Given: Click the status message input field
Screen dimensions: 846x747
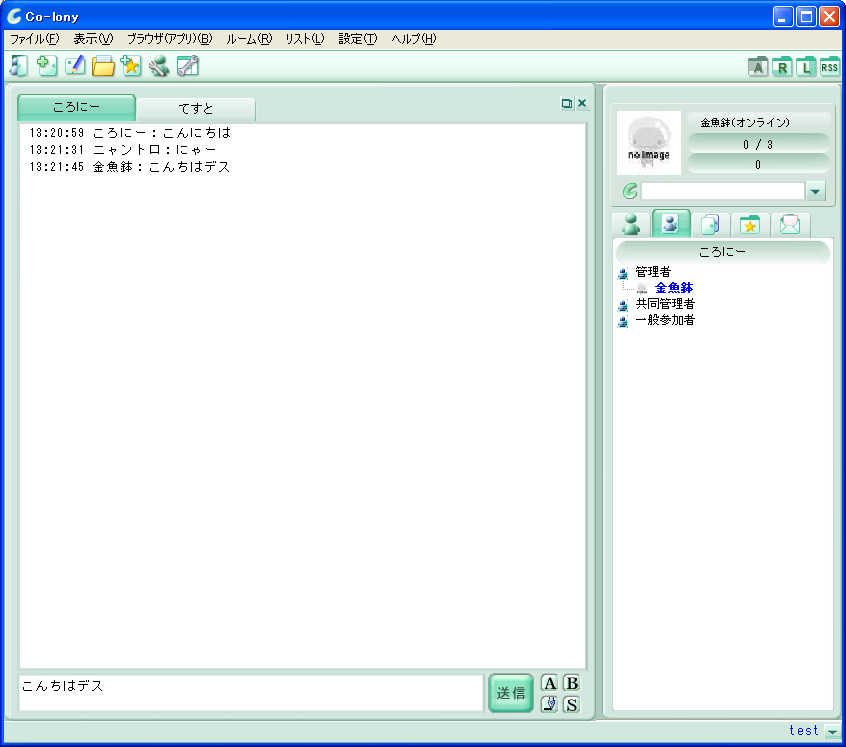Looking at the screenshot, I should [x=722, y=191].
